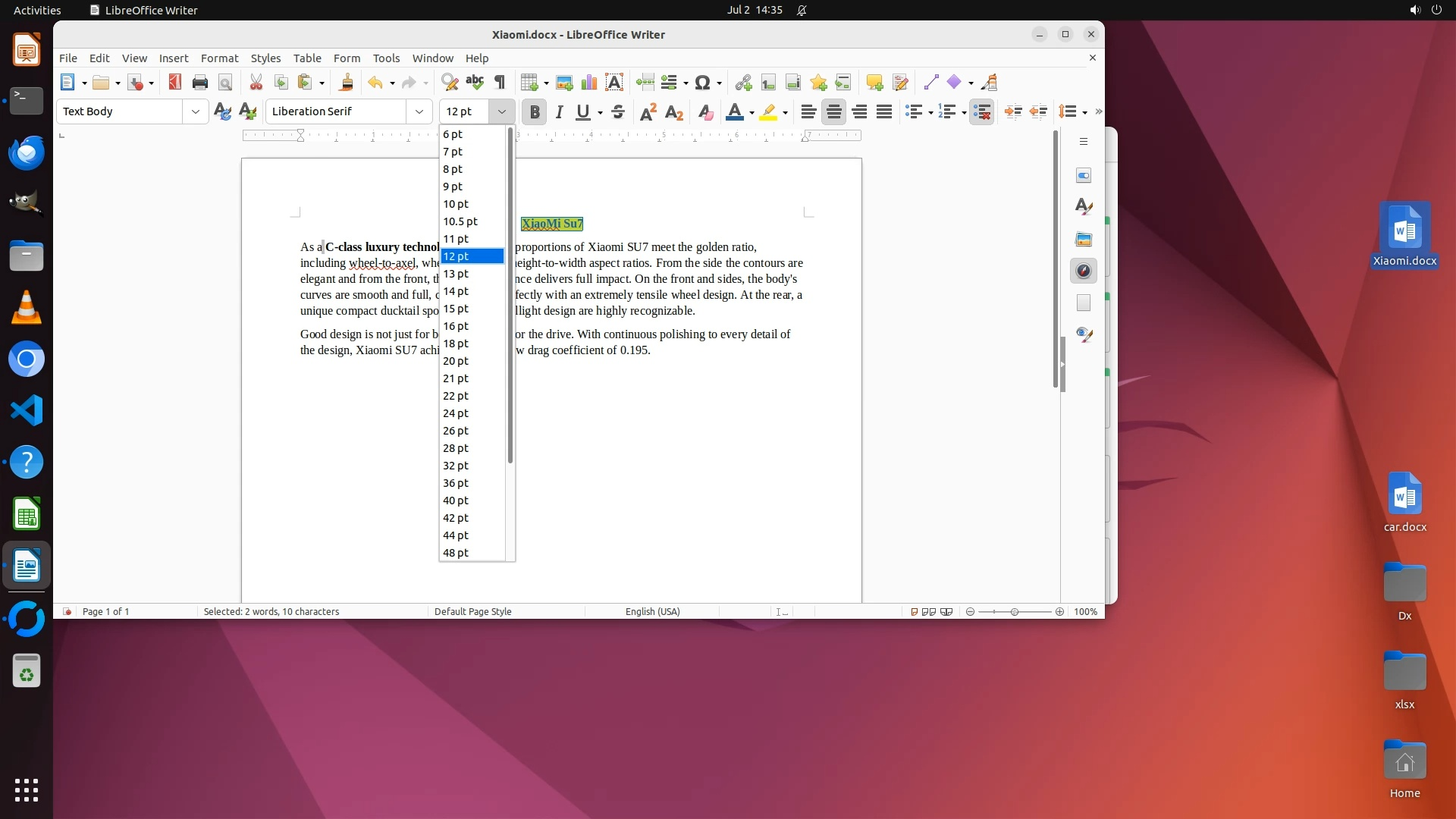The image size is (1456, 819).
Task: Toggle Italic formatting button
Action: 560,112
